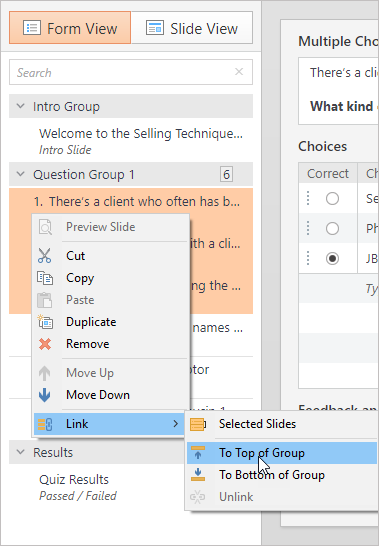The image size is (379, 546).
Task: Choose Cut from context menu
Action: [111, 256]
